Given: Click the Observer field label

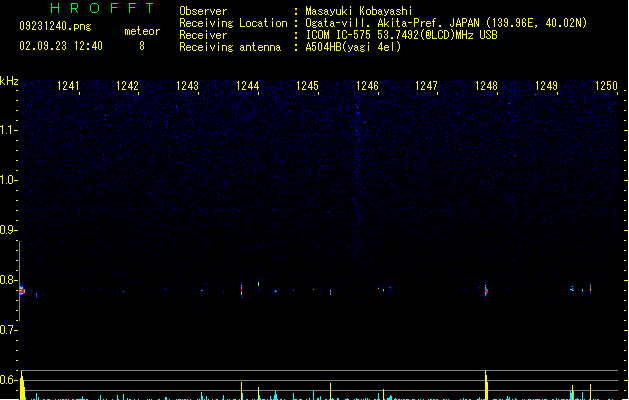Looking at the screenshot, I should (203, 11).
